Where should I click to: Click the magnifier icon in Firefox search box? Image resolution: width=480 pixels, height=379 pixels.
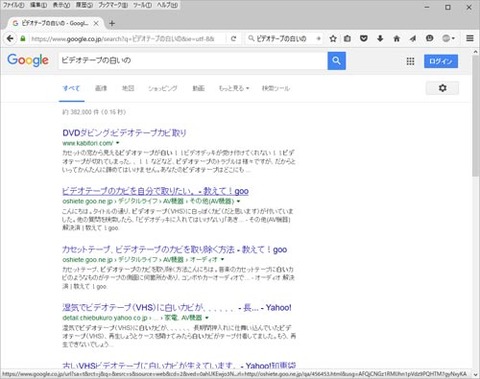click(x=251, y=39)
